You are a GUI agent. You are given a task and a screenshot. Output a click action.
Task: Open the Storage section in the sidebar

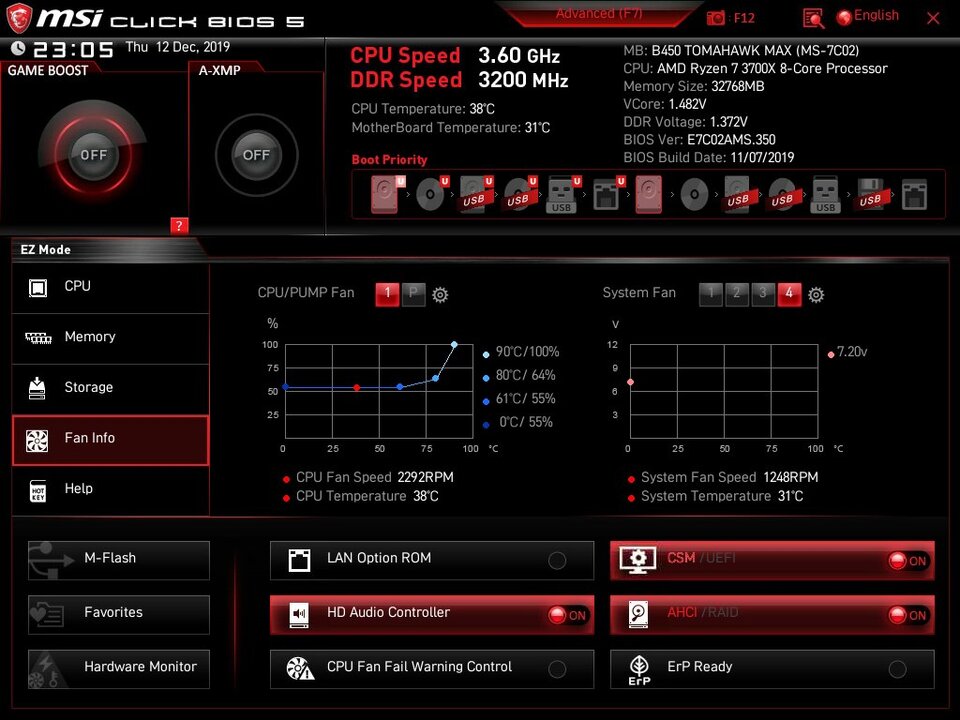point(111,389)
